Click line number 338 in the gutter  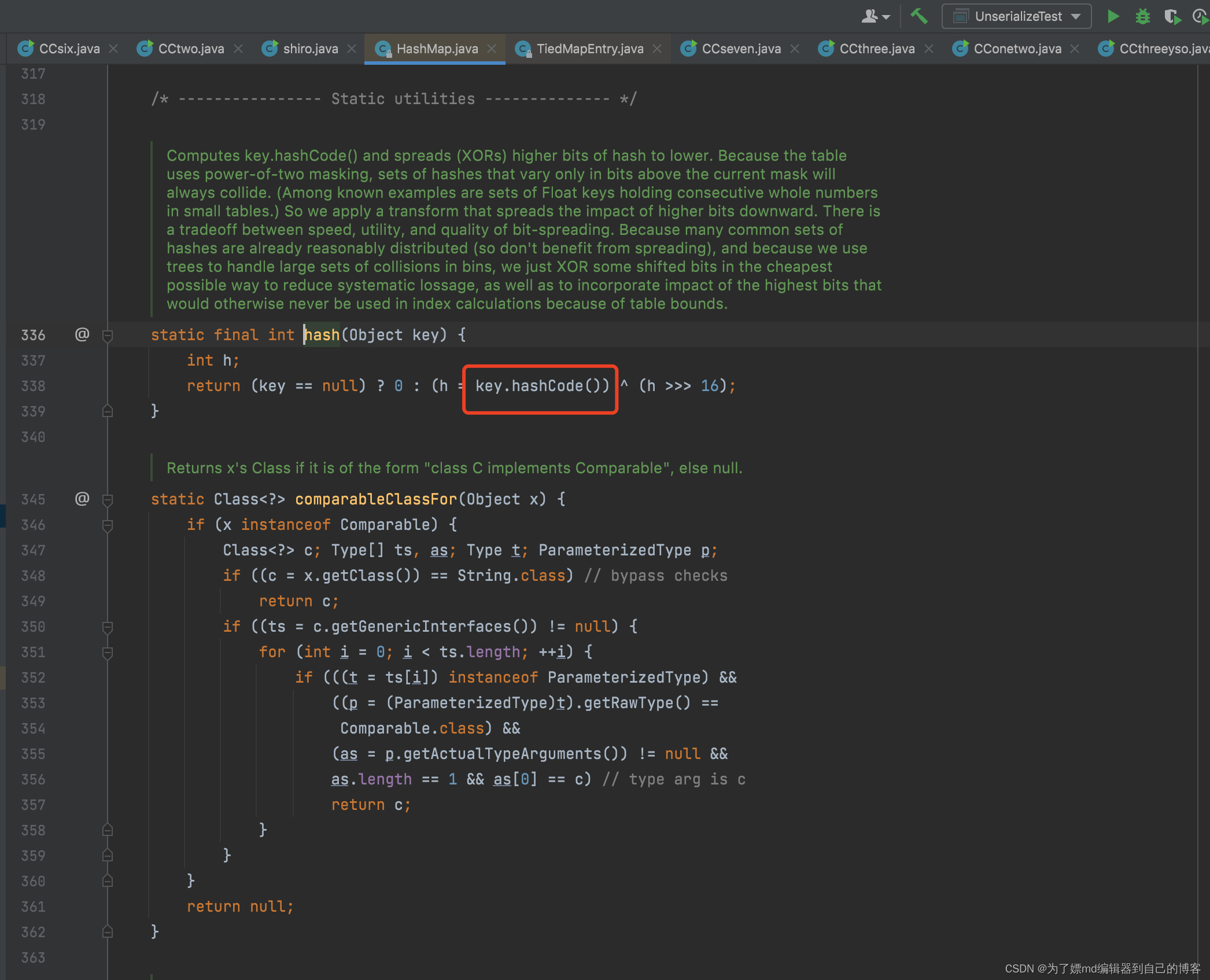click(33, 386)
